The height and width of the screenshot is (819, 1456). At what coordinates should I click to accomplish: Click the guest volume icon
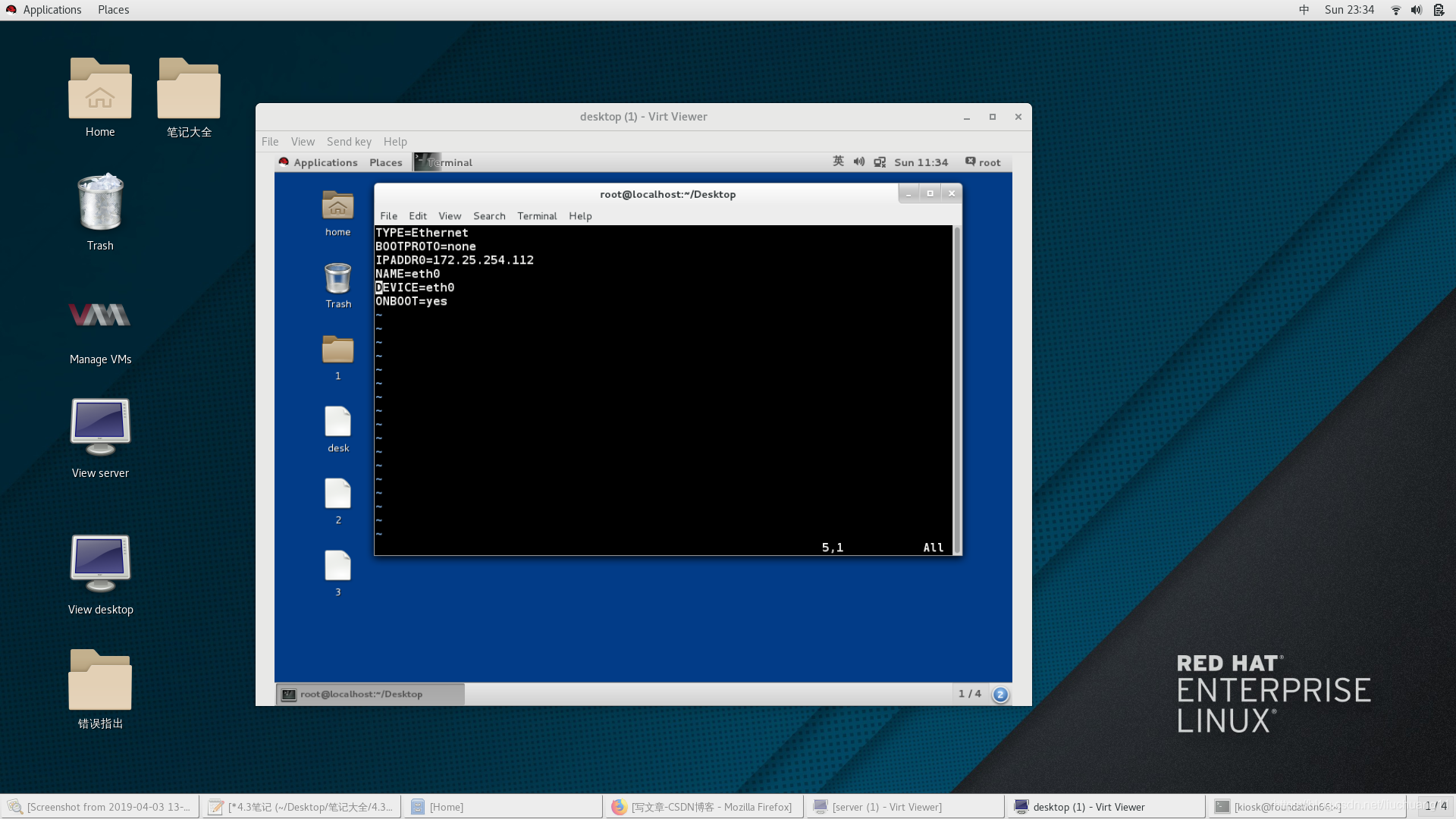859,162
